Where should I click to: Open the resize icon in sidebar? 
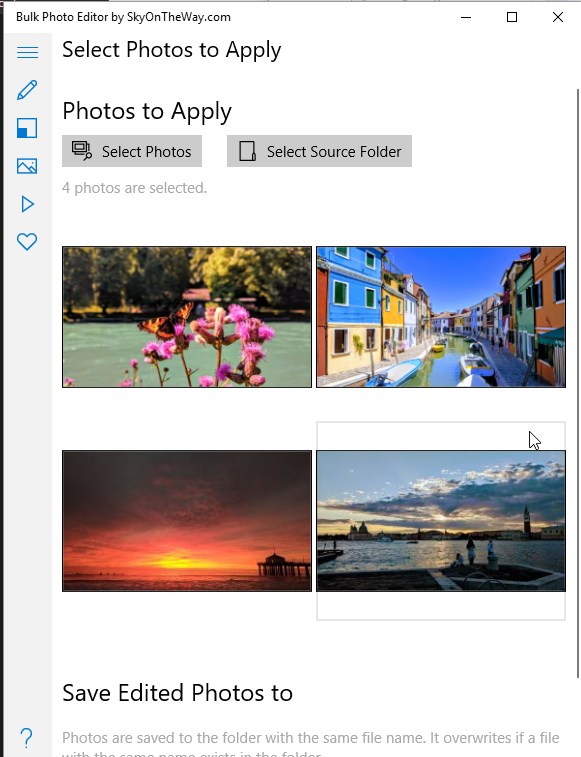27,128
